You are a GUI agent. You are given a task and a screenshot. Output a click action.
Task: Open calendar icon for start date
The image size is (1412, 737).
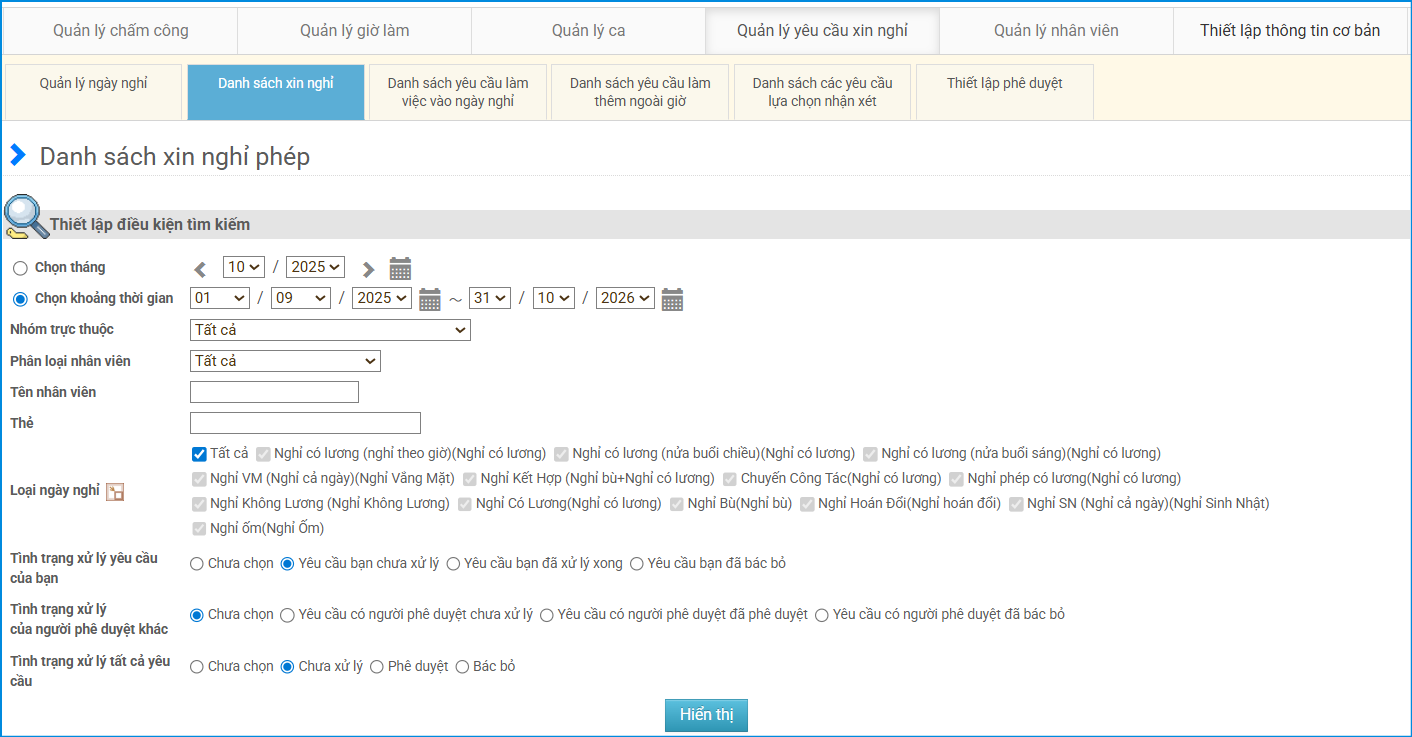[430, 299]
